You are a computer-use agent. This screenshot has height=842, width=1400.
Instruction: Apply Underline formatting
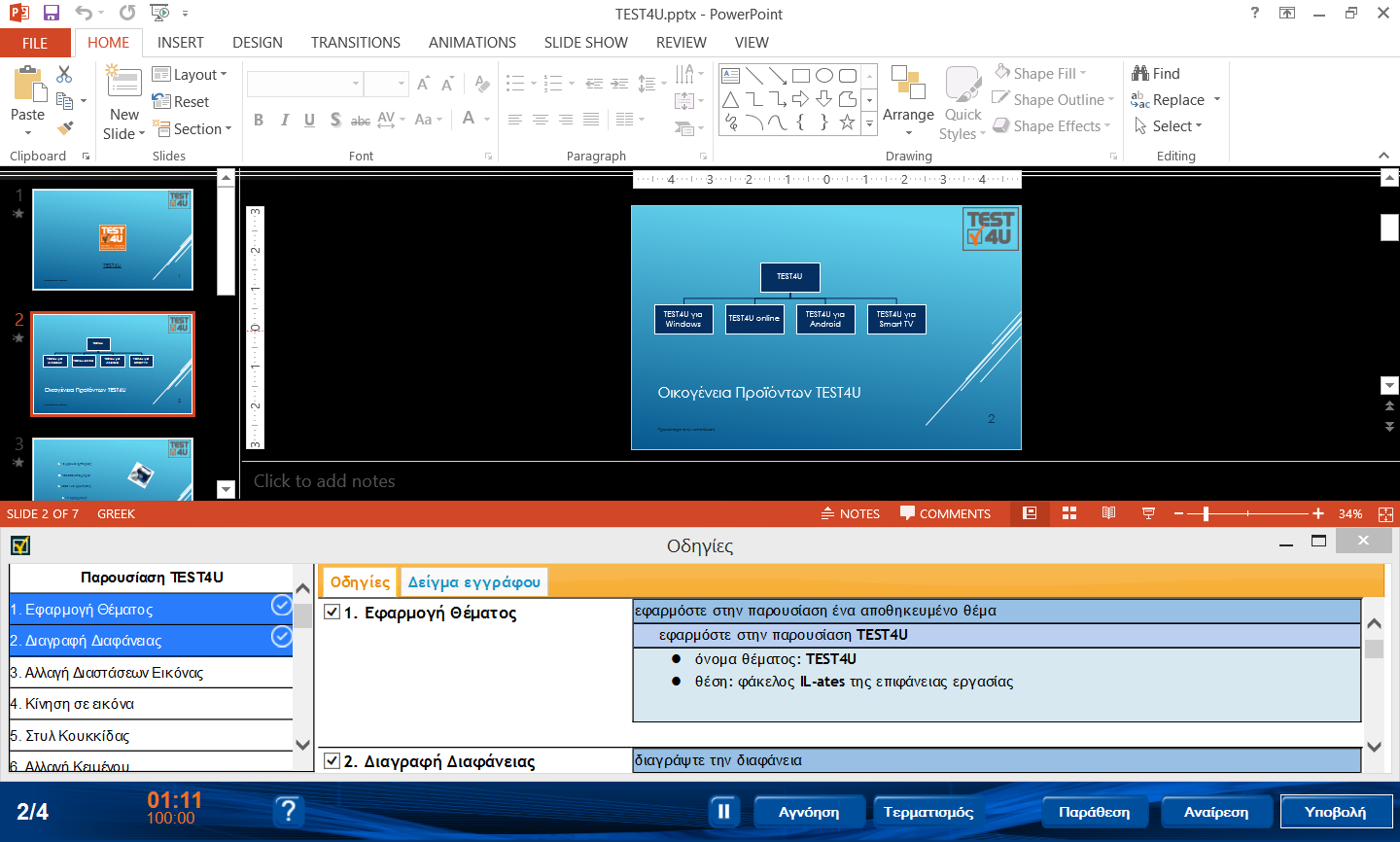(x=309, y=120)
